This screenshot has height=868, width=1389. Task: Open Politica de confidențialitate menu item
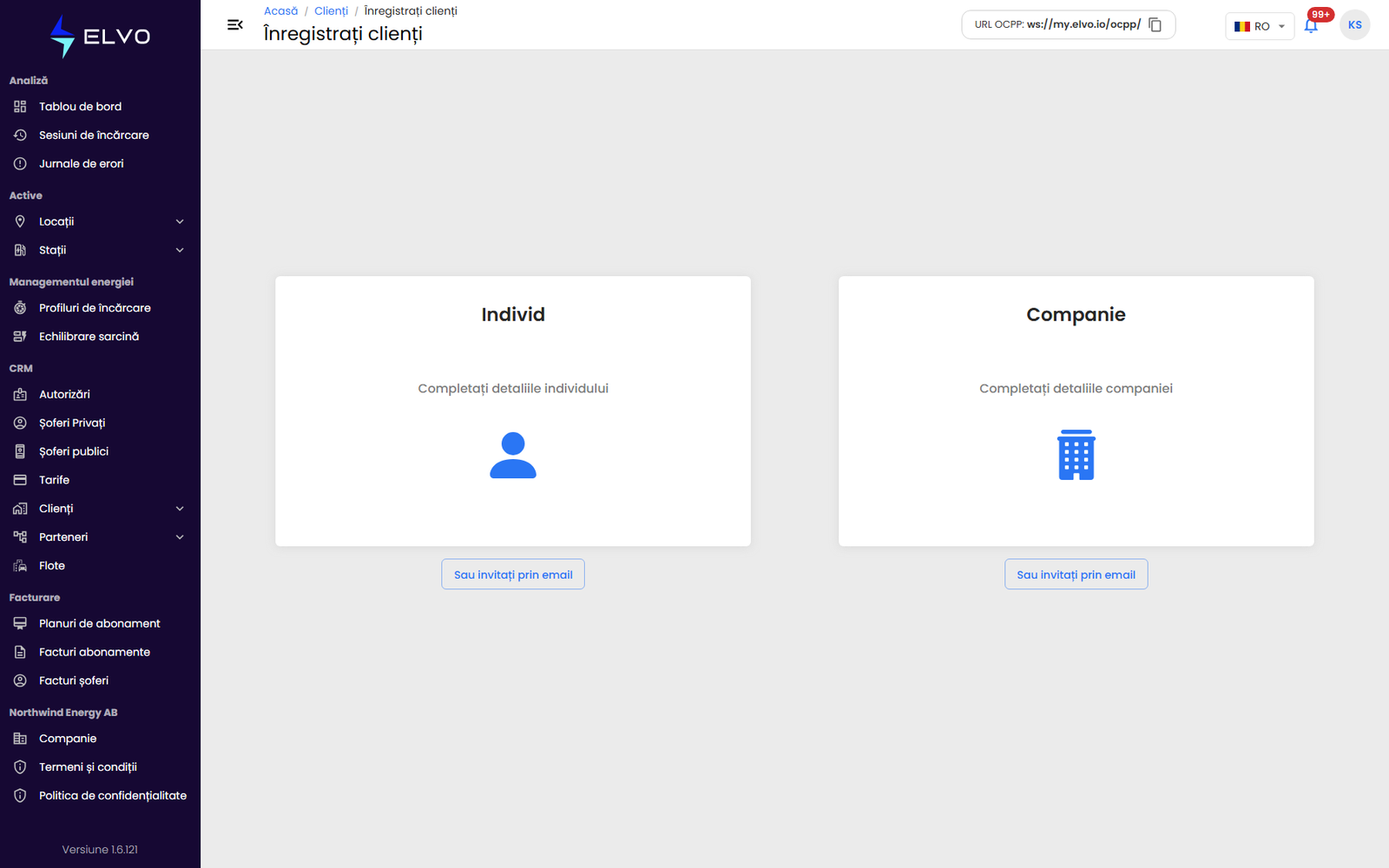[100, 796]
